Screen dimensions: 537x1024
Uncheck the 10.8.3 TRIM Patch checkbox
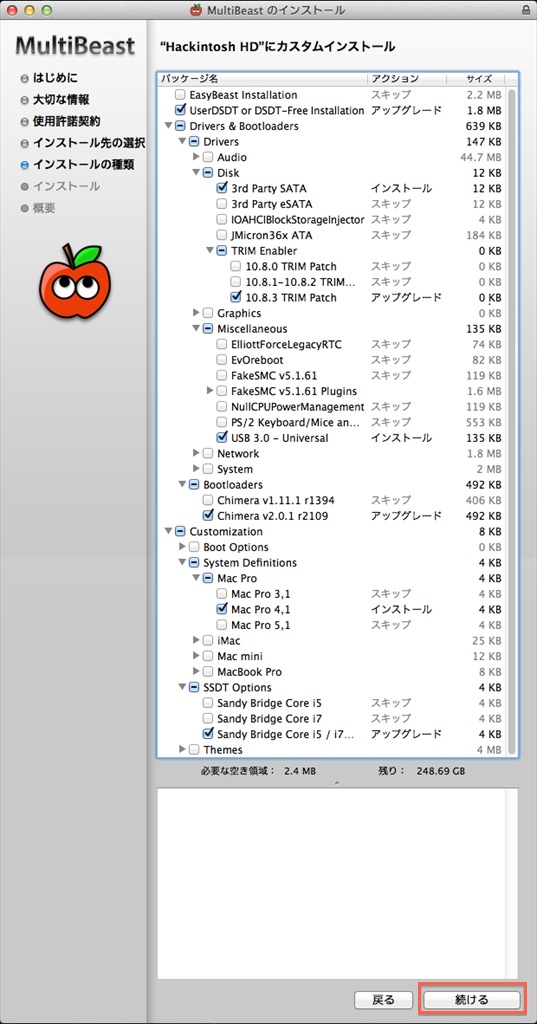pos(236,297)
